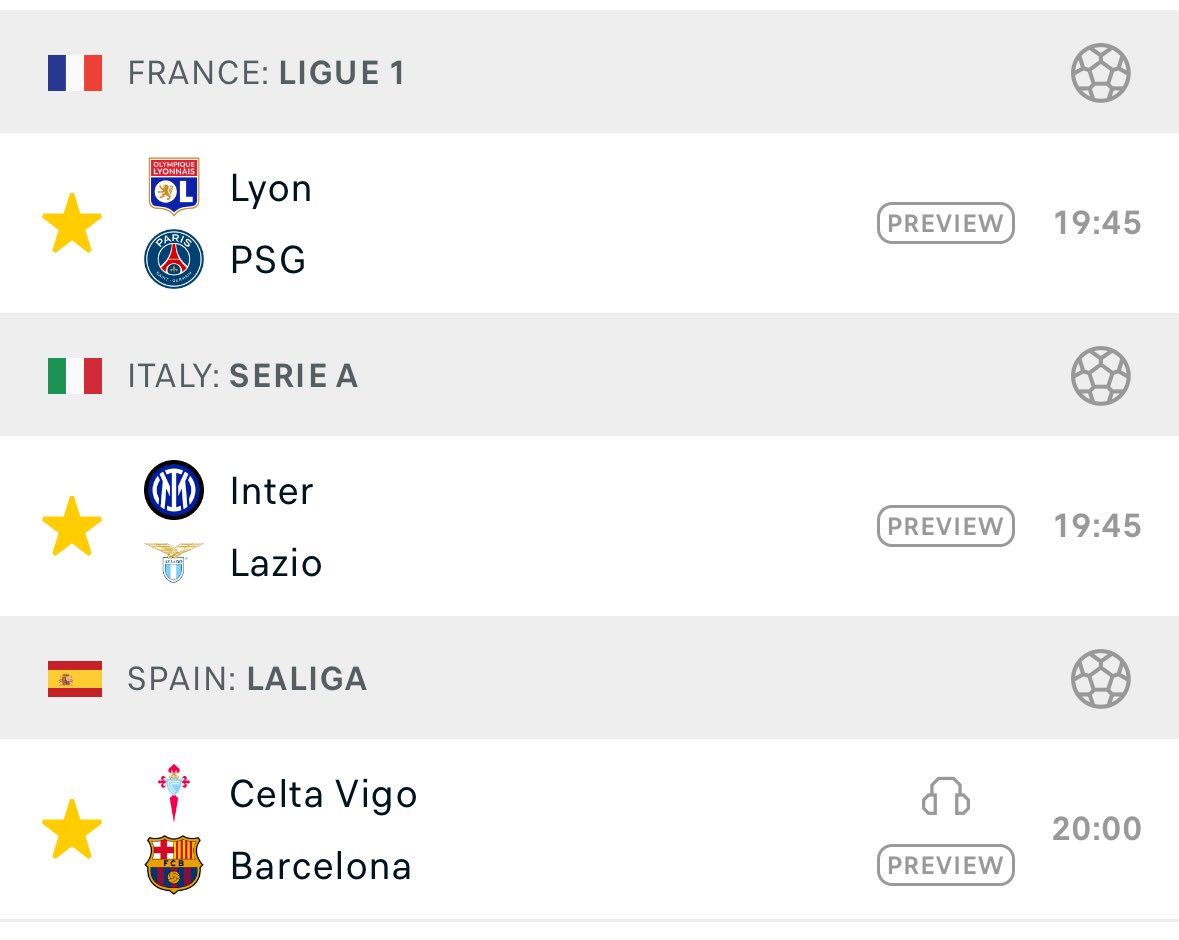Open the Lyon vs PSG preview
Viewport: 1179px width, 940px height.
[x=946, y=223]
